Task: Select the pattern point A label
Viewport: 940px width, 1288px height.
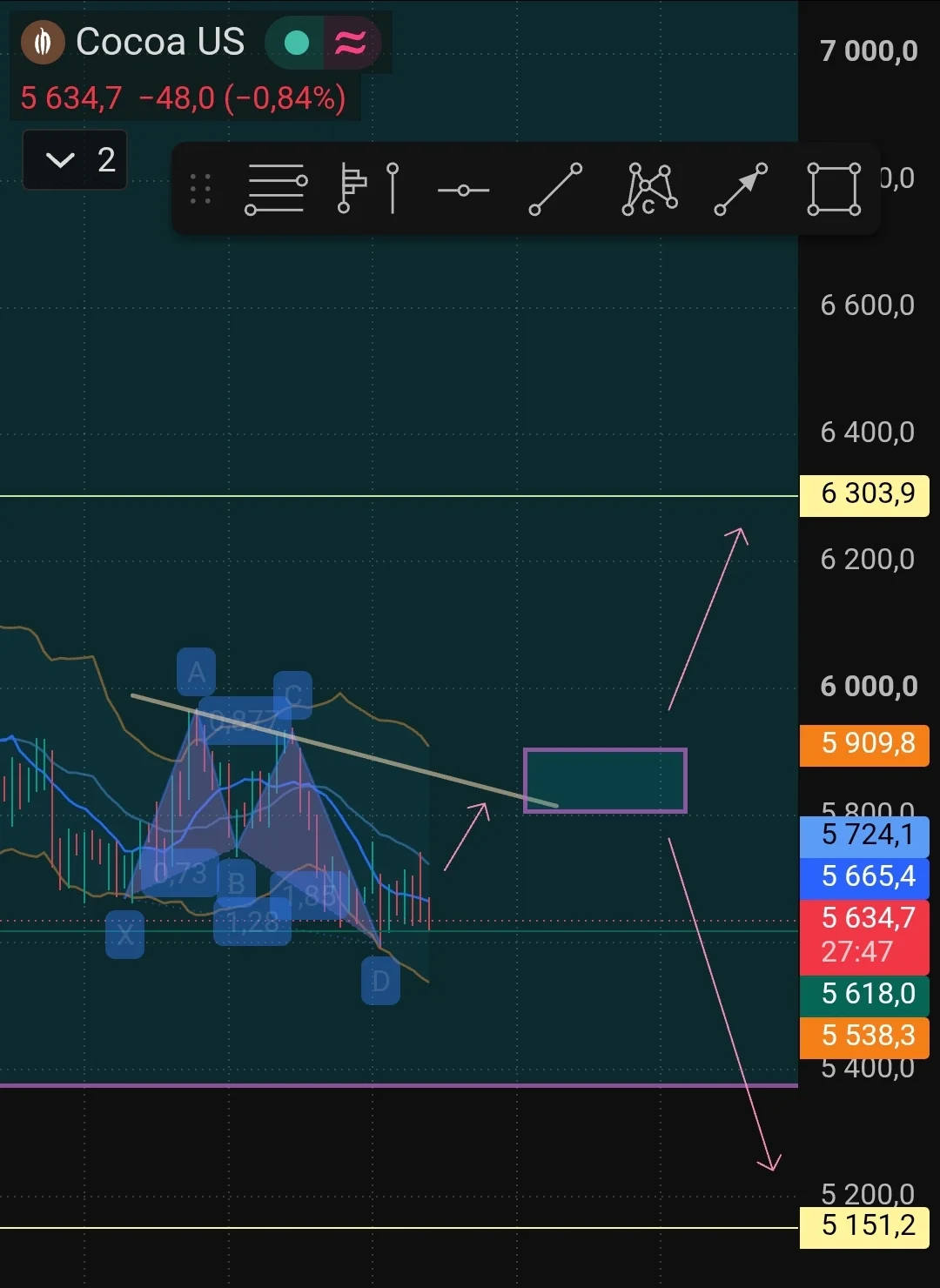Action: [197, 673]
